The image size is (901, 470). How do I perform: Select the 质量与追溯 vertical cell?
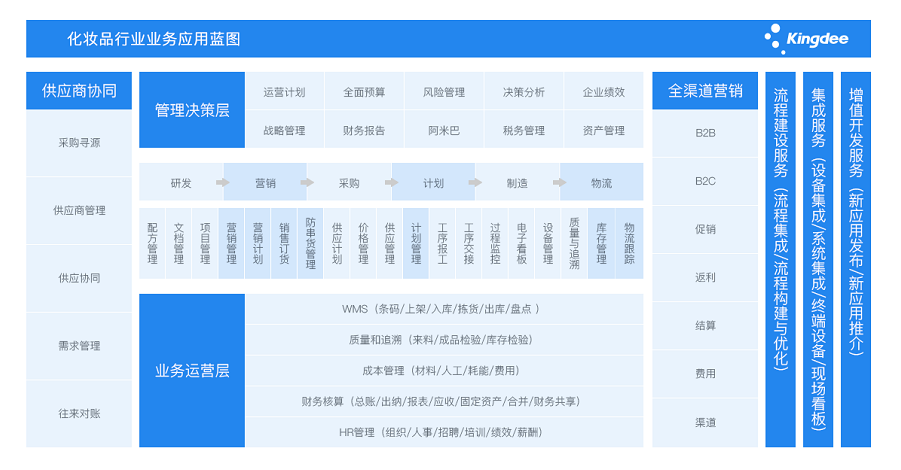[574, 244]
